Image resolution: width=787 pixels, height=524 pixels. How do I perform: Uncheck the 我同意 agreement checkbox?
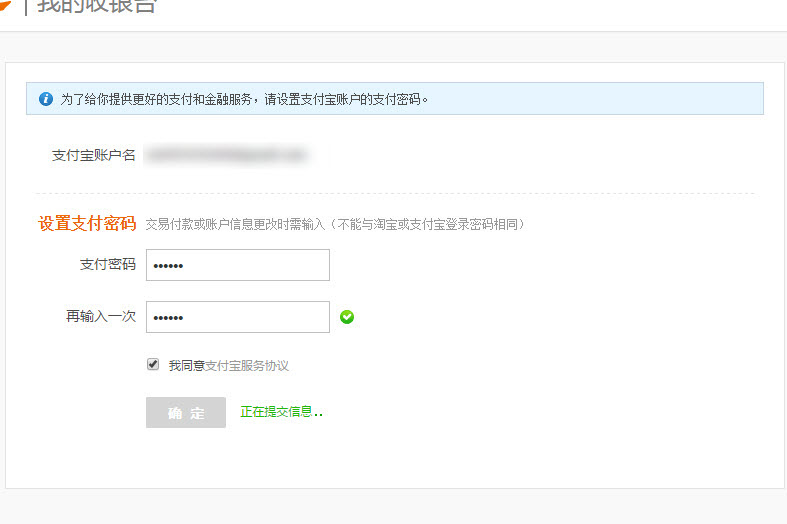point(153,364)
